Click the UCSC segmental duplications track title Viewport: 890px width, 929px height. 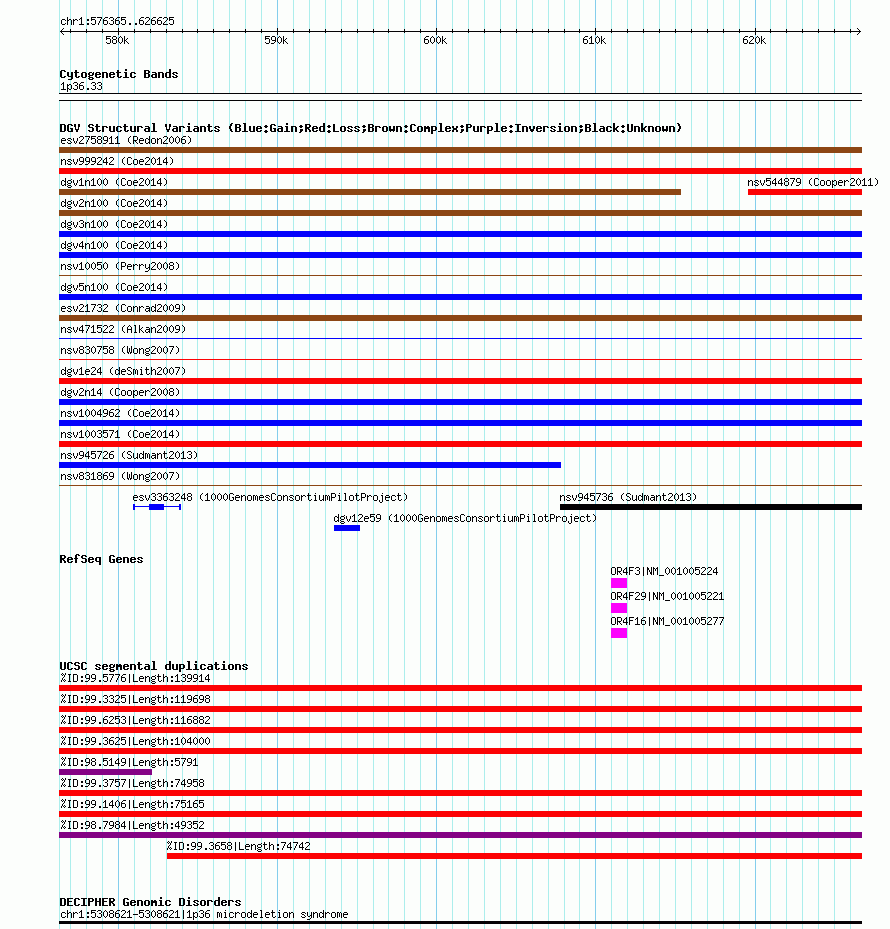click(153, 666)
